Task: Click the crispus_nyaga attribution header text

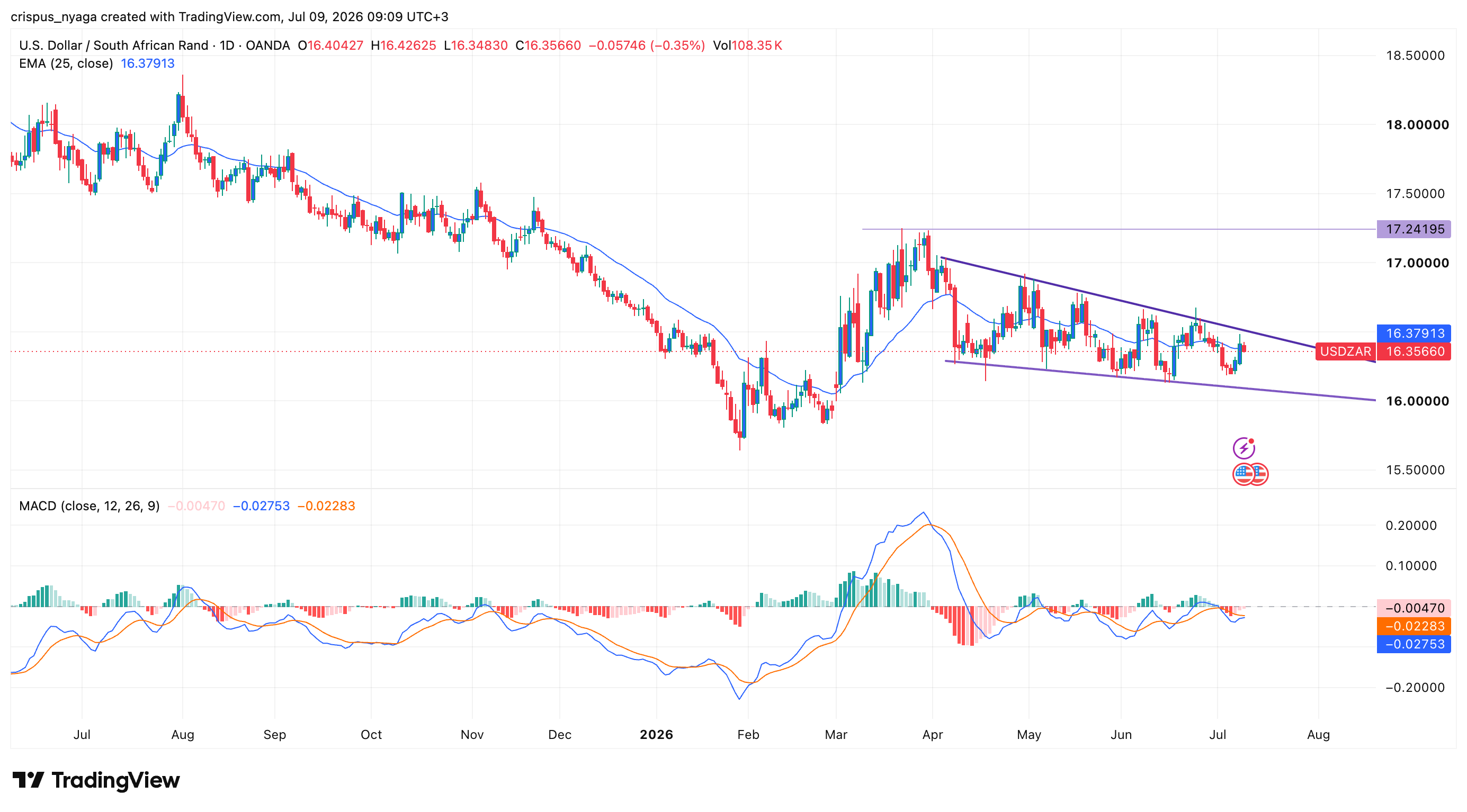Action: (x=229, y=16)
